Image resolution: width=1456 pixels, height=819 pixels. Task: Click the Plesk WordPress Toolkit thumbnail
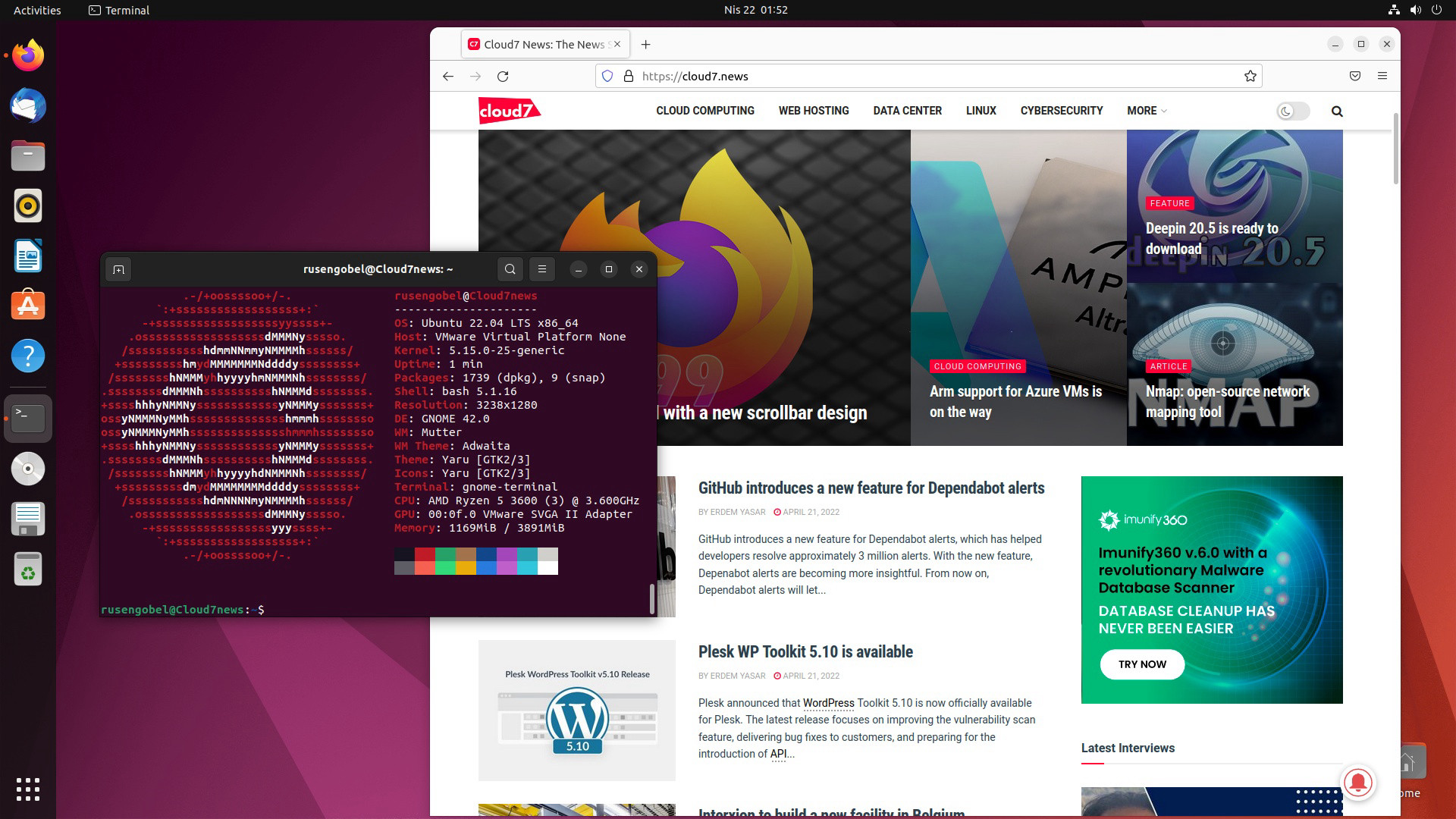[x=577, y=710]
